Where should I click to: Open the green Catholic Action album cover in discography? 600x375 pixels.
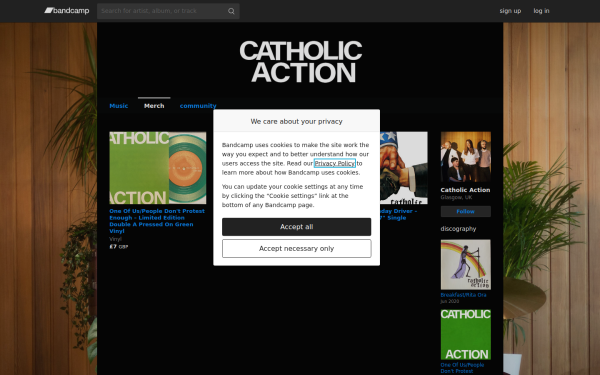tap(466, 334)
